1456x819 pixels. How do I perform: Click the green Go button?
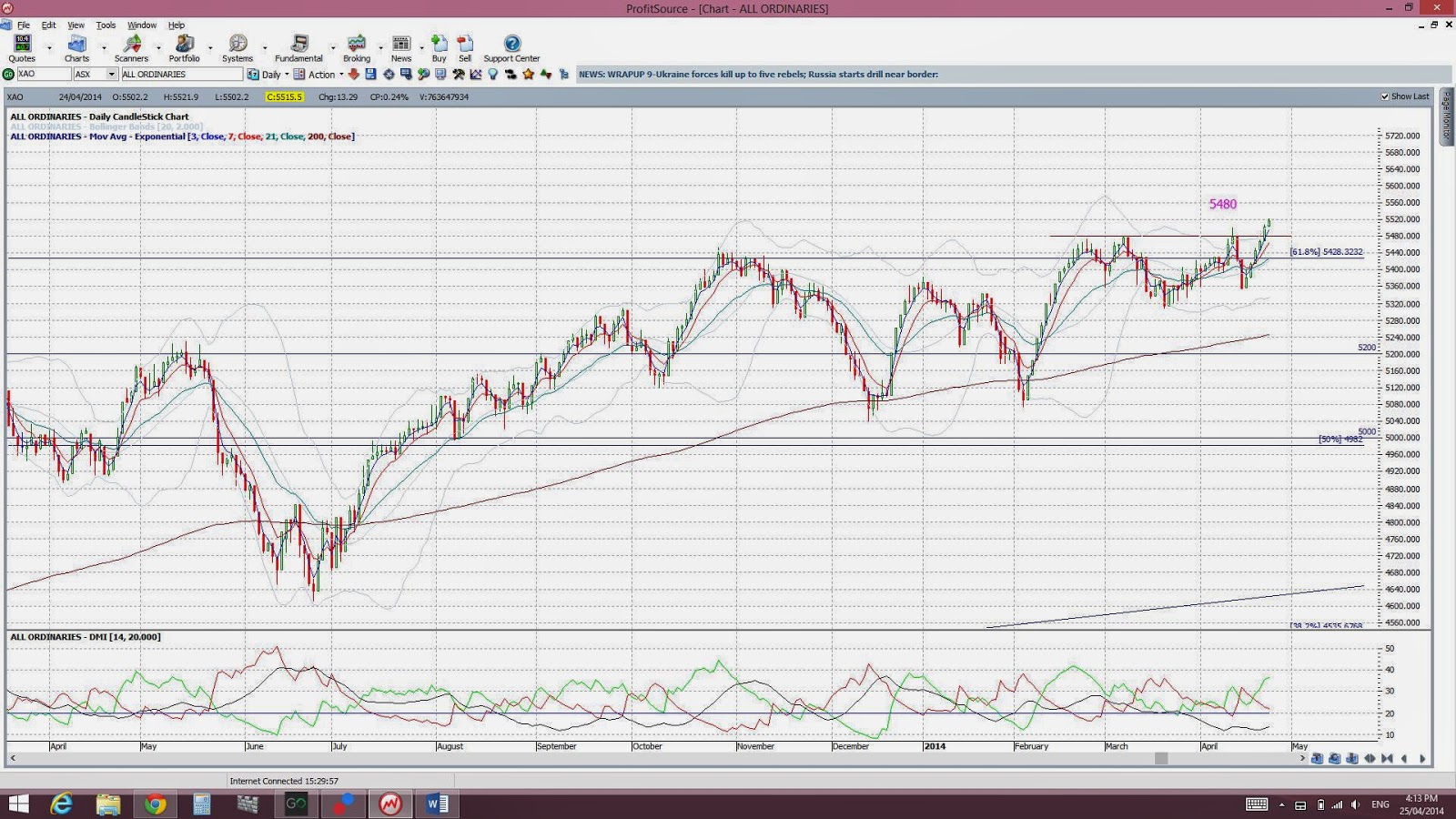click(8, 75)
